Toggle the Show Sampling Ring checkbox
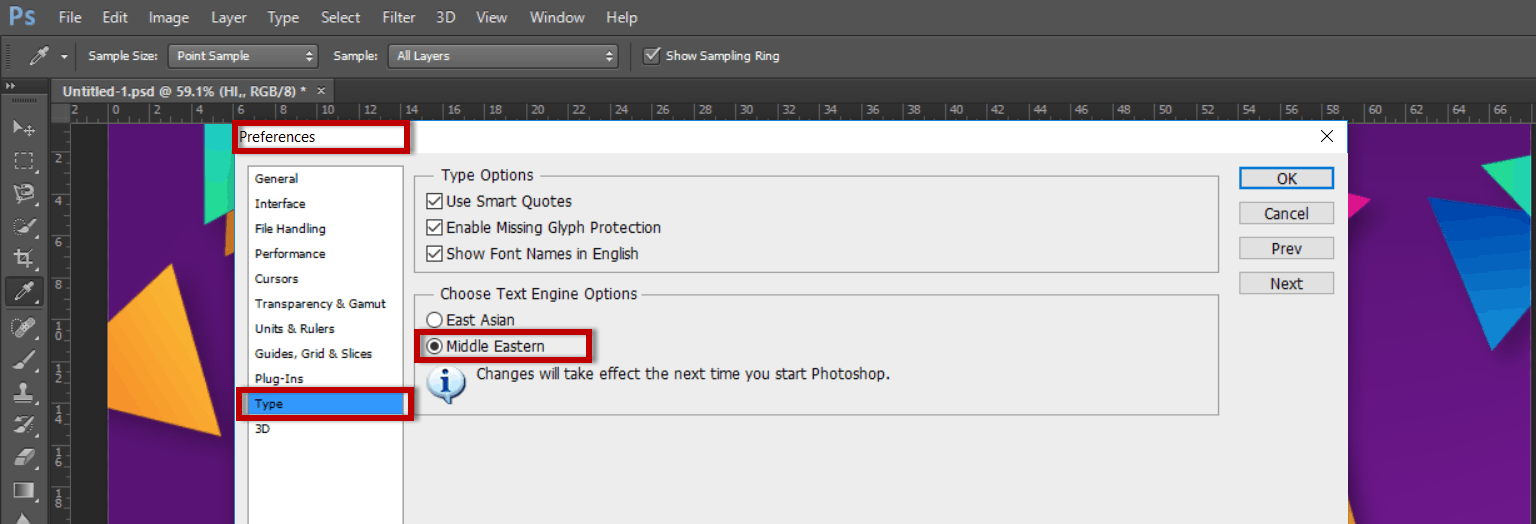The width and height of the screenshot is (1536, 524). click(653, 56)
